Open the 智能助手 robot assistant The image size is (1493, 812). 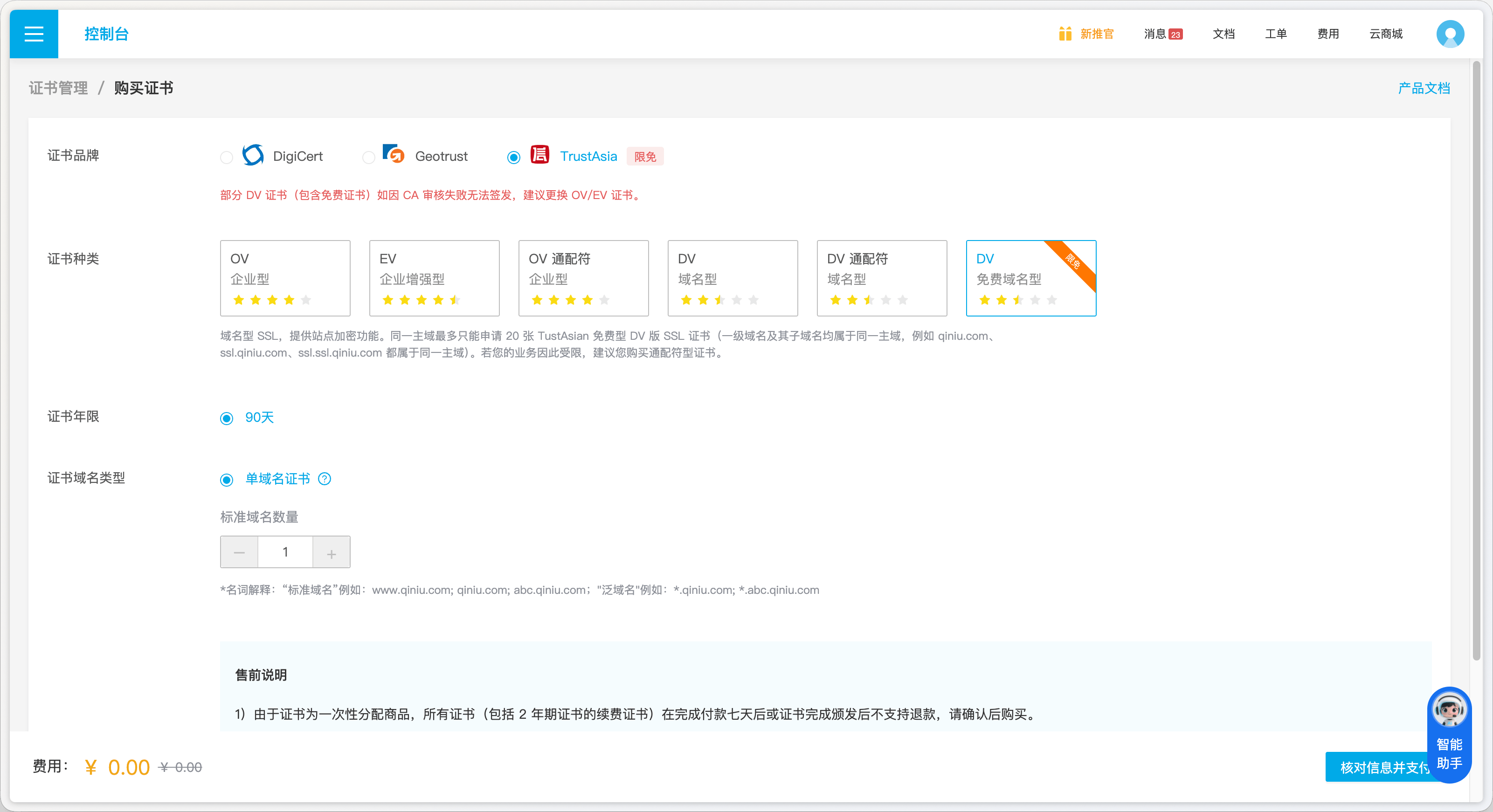tap(1449, 734)
